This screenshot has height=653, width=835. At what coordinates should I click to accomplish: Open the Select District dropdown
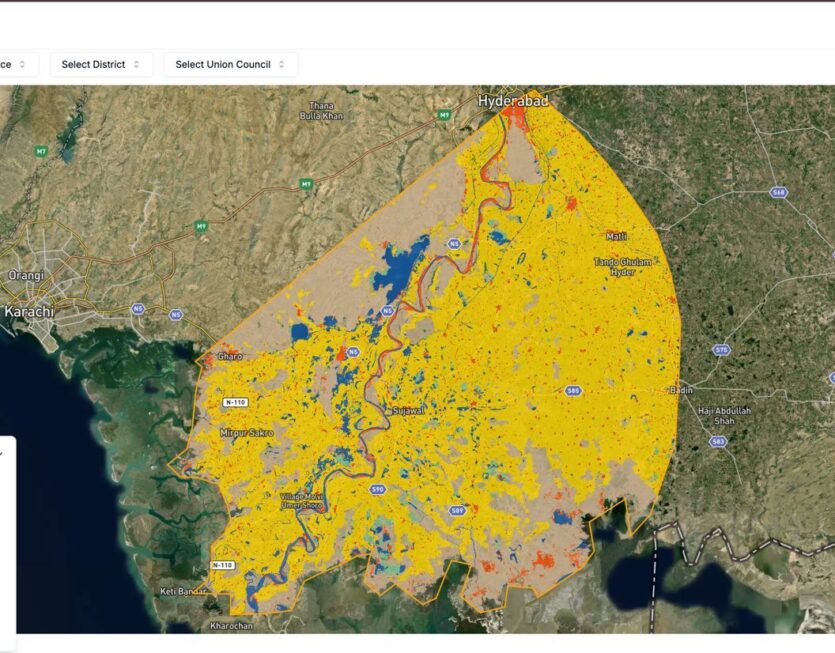point(101,64)
